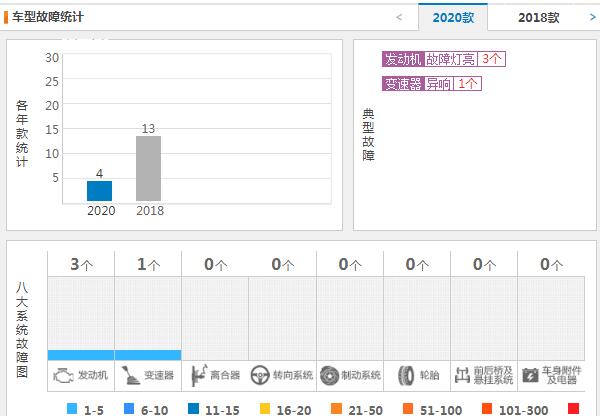Click the 八大系统故障图 label
The width and height of the screenshot is (600, 416).
tap(22, 329)
